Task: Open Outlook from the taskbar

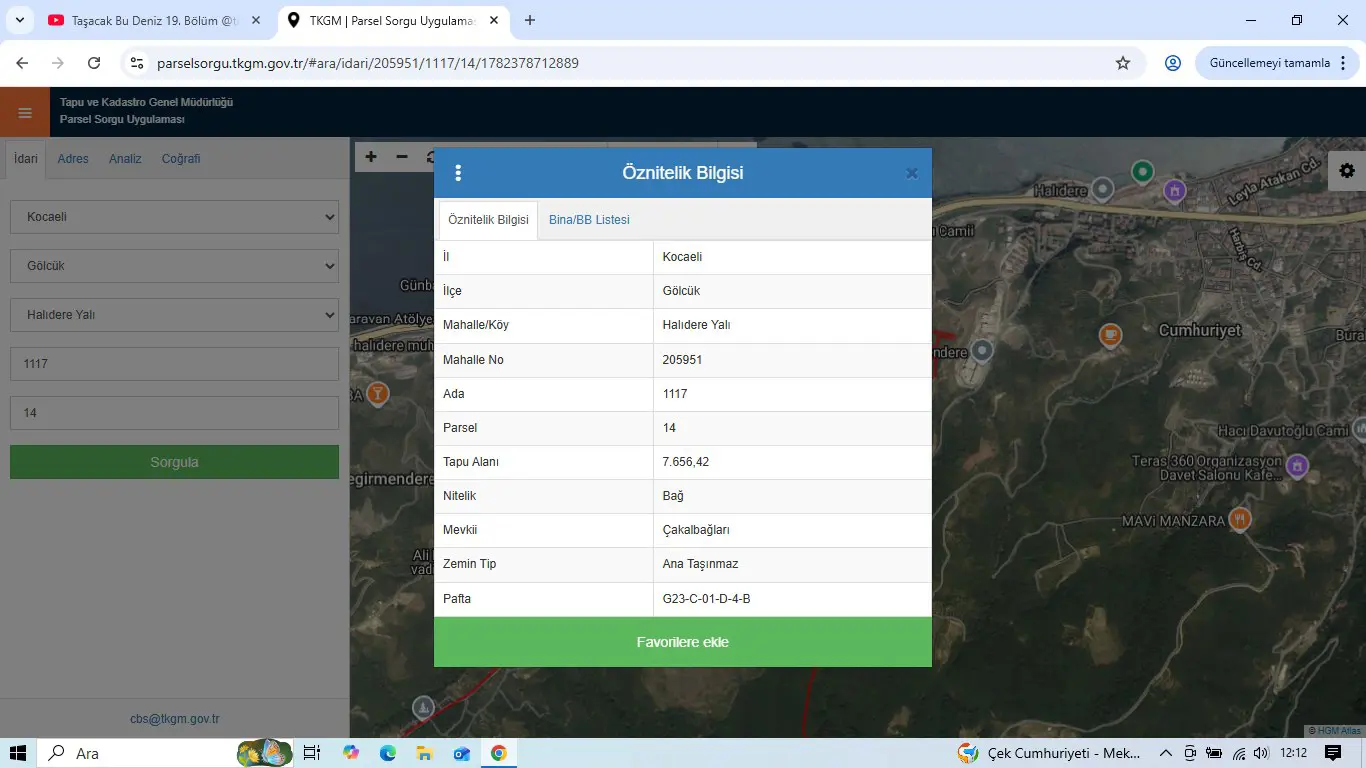Action: pyautogui.click(x=461, y=753)
